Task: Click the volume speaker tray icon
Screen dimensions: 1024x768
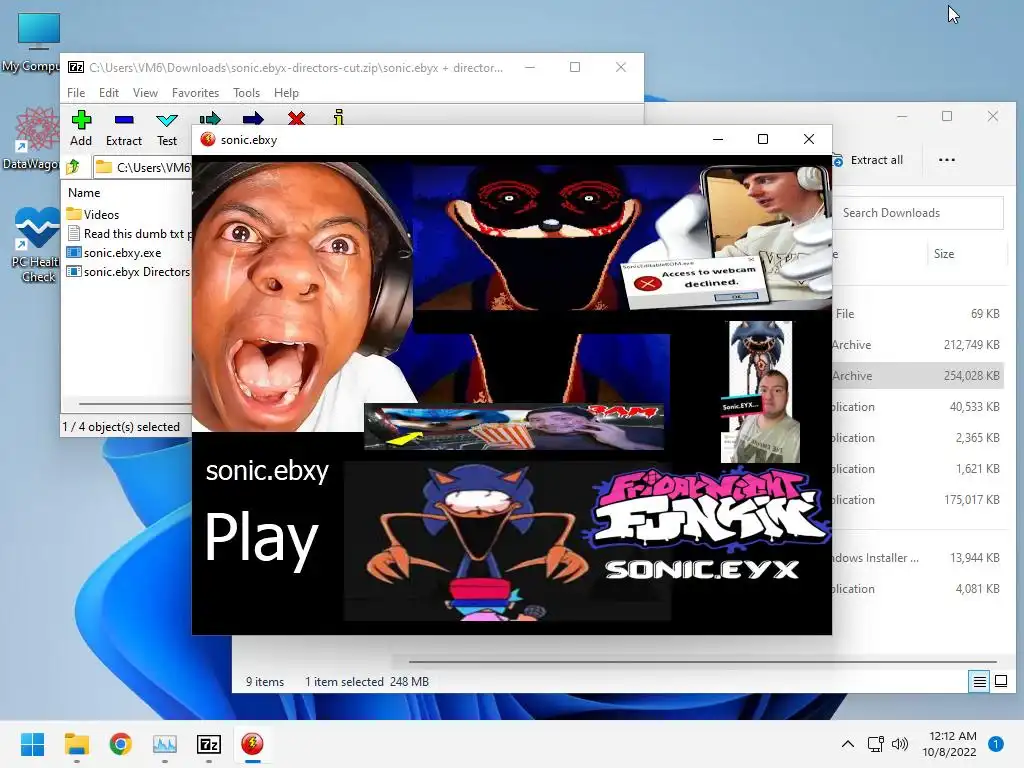Action: pyautogui.click(x=900, y=744)
